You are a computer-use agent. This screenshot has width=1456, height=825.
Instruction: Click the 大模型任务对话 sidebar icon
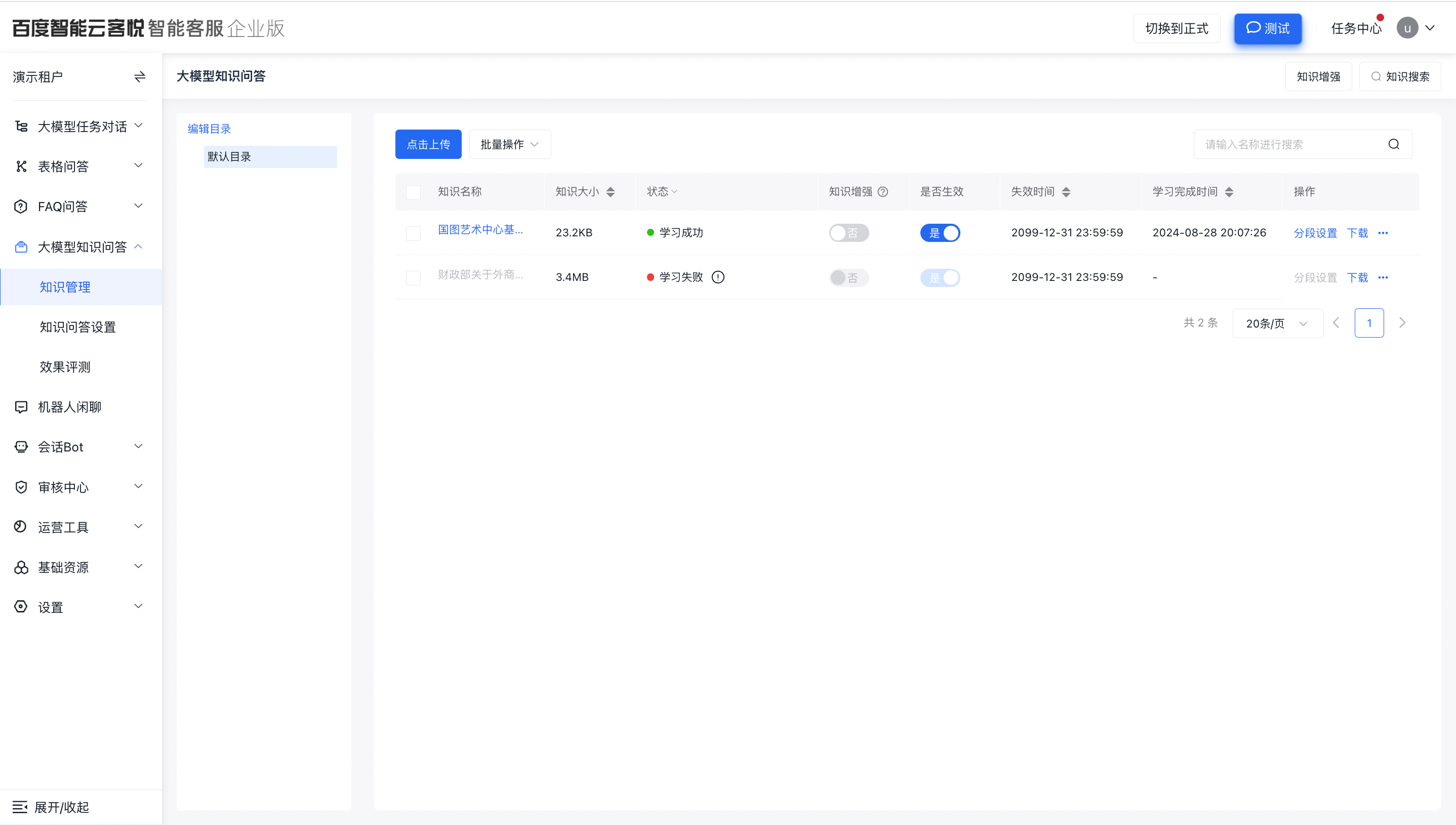pos(21,127)
